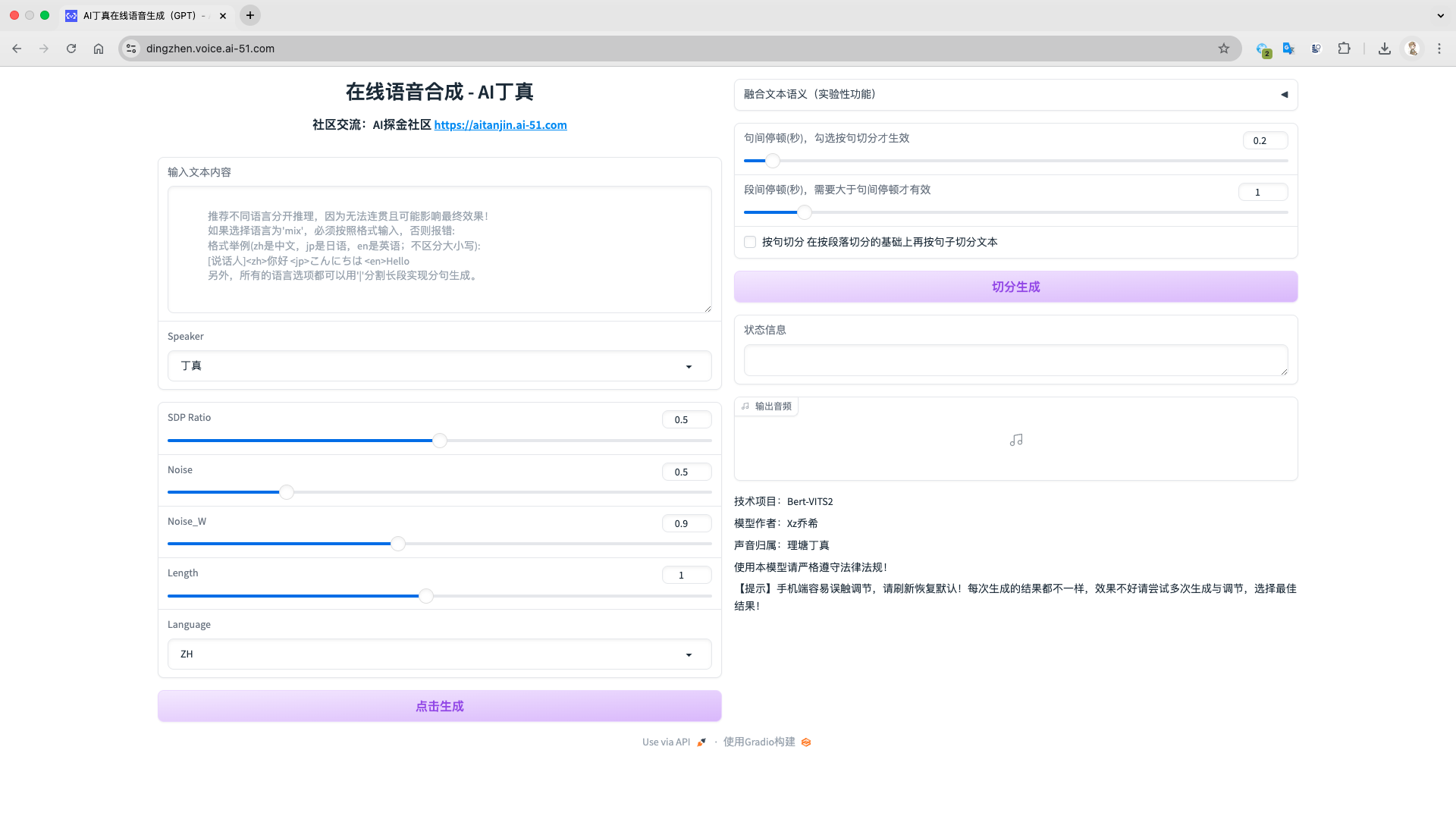Click the profile avatar icon
Image resolution: width=1456 pixels, height=819 pixels.
[x=1412, y=49]
